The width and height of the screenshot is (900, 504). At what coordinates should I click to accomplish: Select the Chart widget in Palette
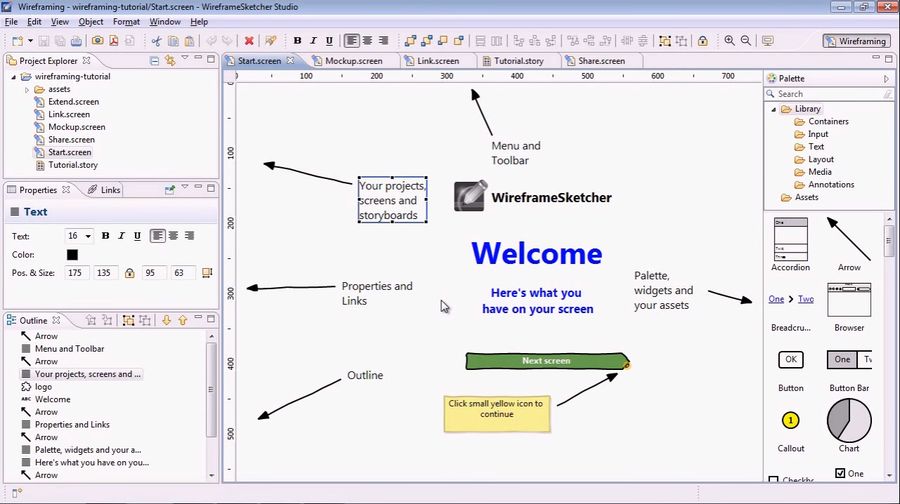tap(849, 425)
